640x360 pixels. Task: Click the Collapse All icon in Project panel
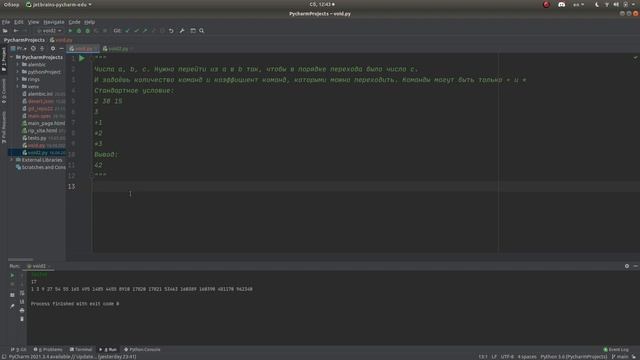(x=42, y=49)
